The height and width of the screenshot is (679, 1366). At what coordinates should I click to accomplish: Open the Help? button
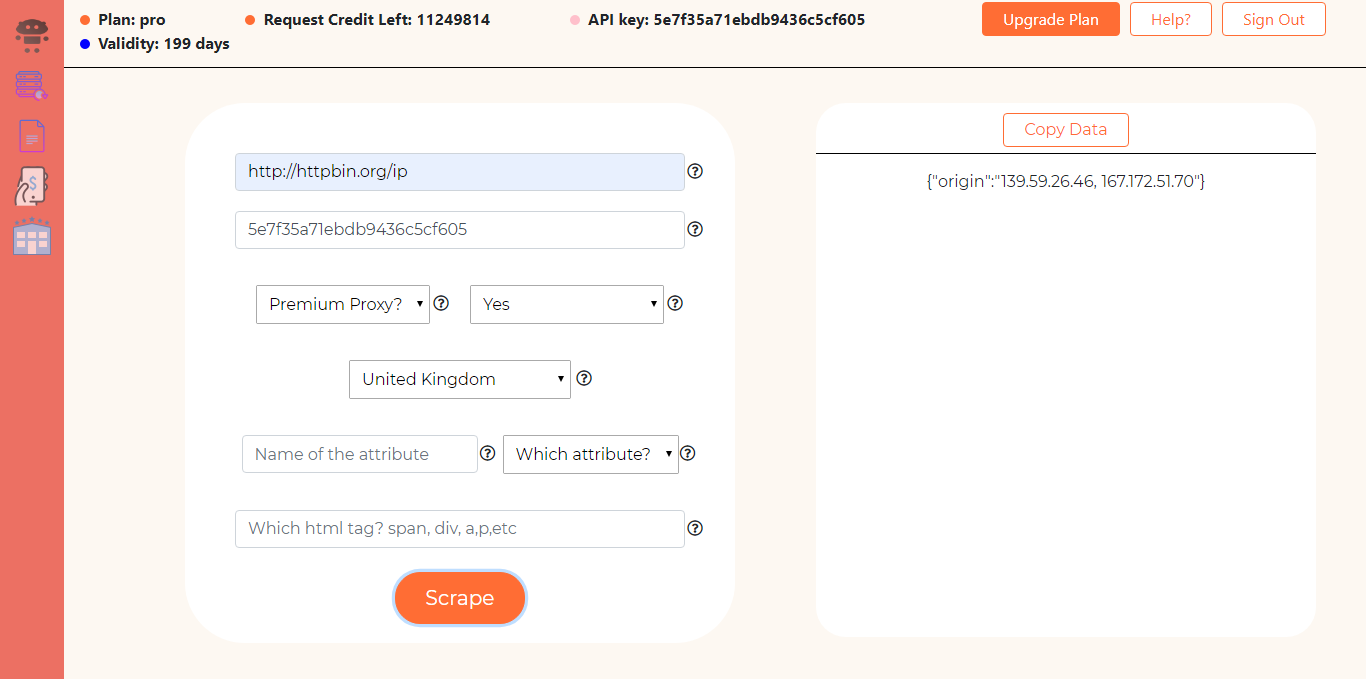(x=1171, y=19)
